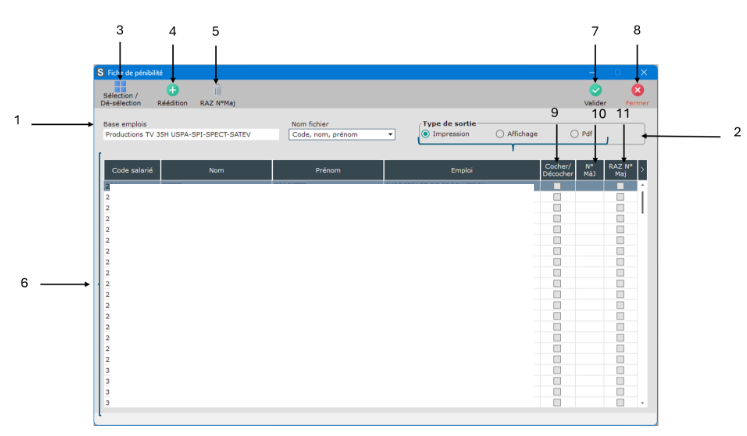Screen dimensions: 747x436
Task: Click the Code salarié column header
Action: (x=131, y=171)
